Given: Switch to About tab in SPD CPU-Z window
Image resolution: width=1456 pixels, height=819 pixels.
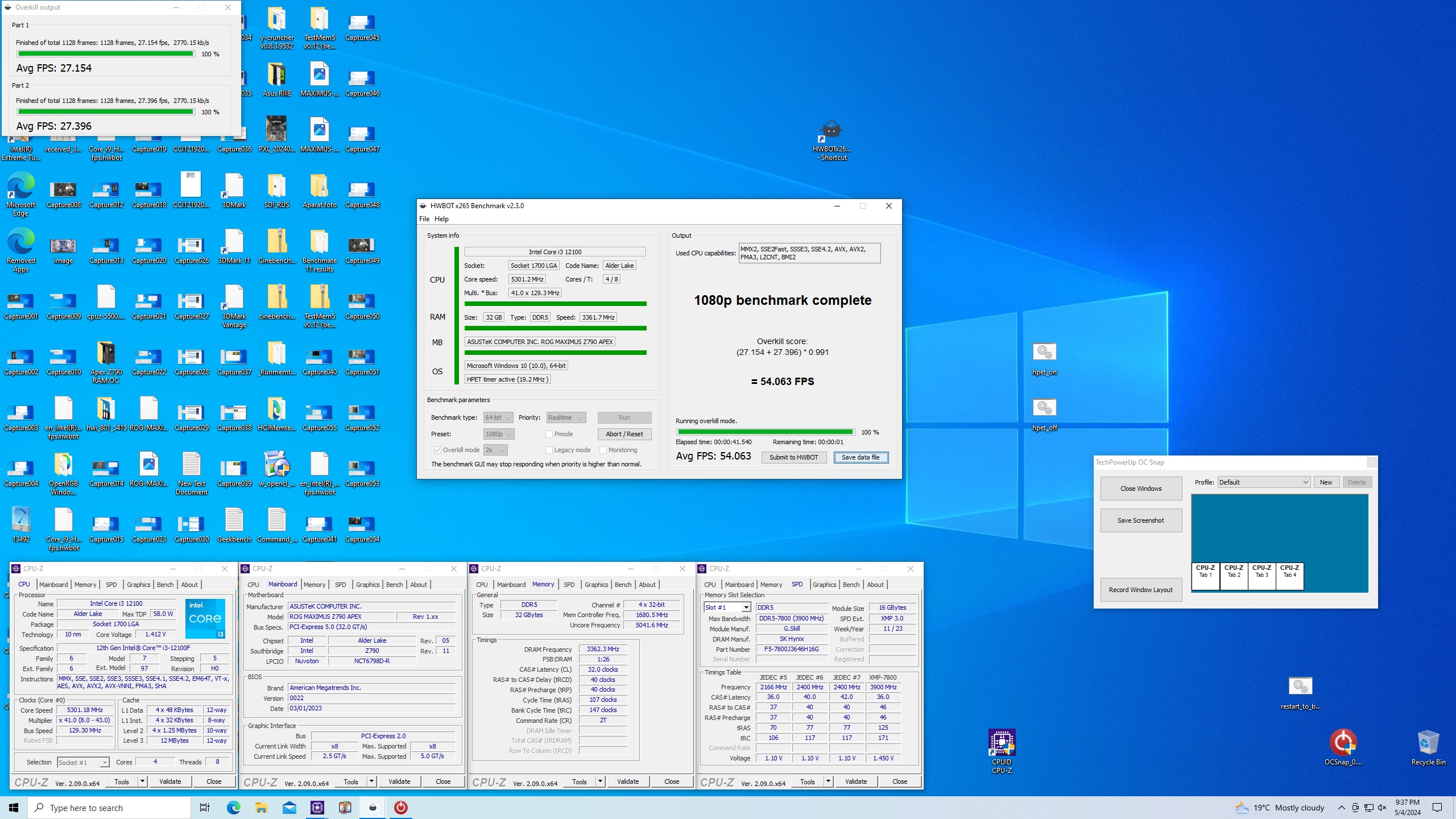Looking at the screenshot, I should point(875,585).
